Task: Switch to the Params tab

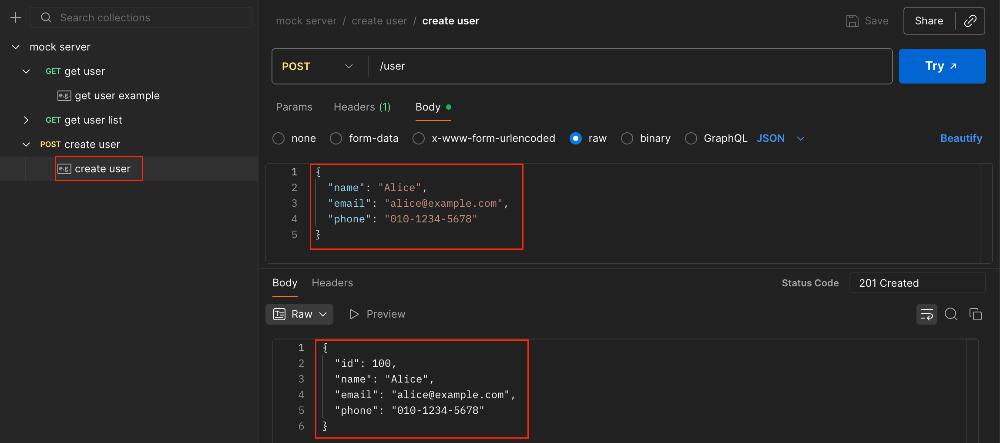Action: point(294,107)
